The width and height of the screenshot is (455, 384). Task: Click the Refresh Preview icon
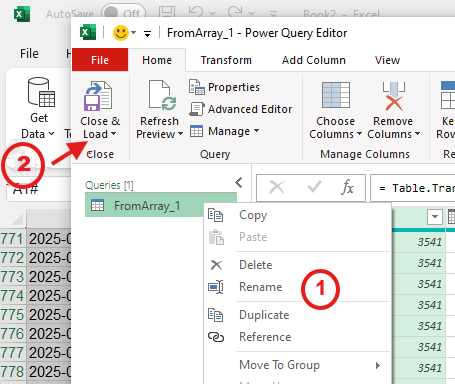162,95
